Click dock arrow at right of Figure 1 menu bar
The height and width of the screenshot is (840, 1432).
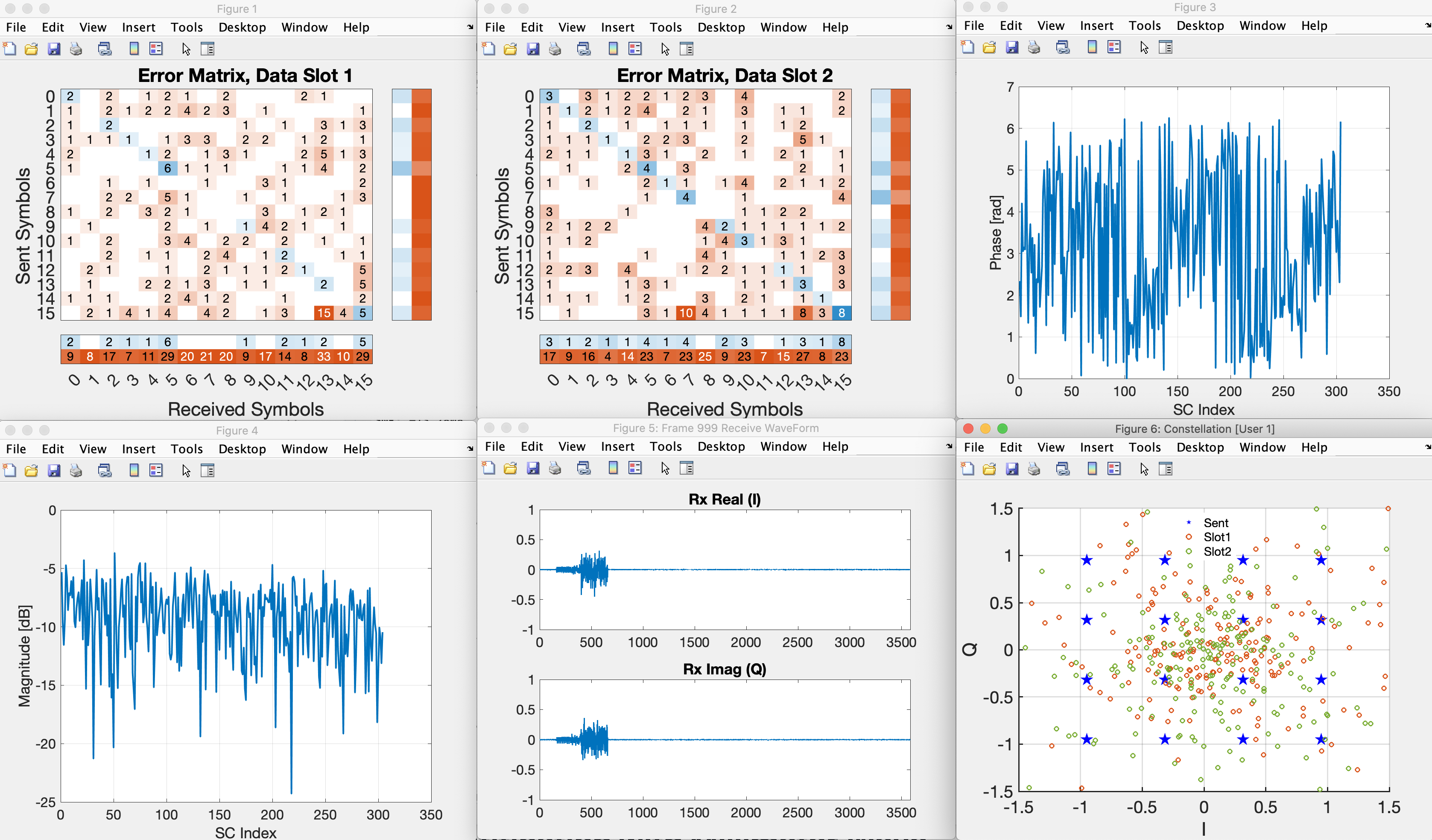470,27
